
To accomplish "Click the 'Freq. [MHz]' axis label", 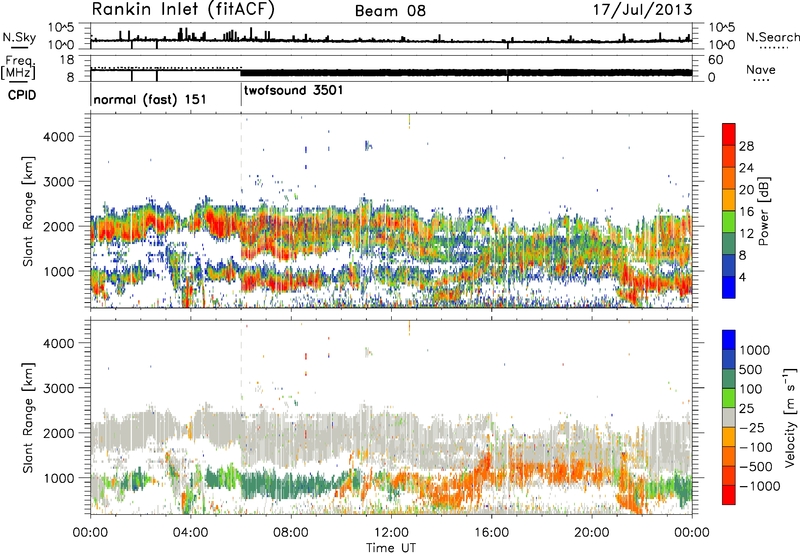I will point(19,67).
